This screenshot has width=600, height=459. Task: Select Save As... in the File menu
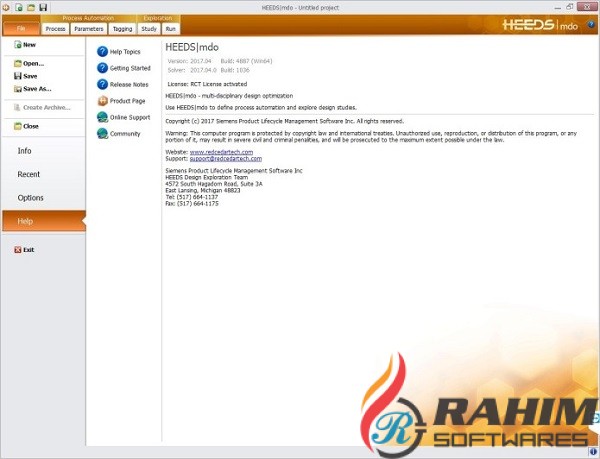point(33,89)
